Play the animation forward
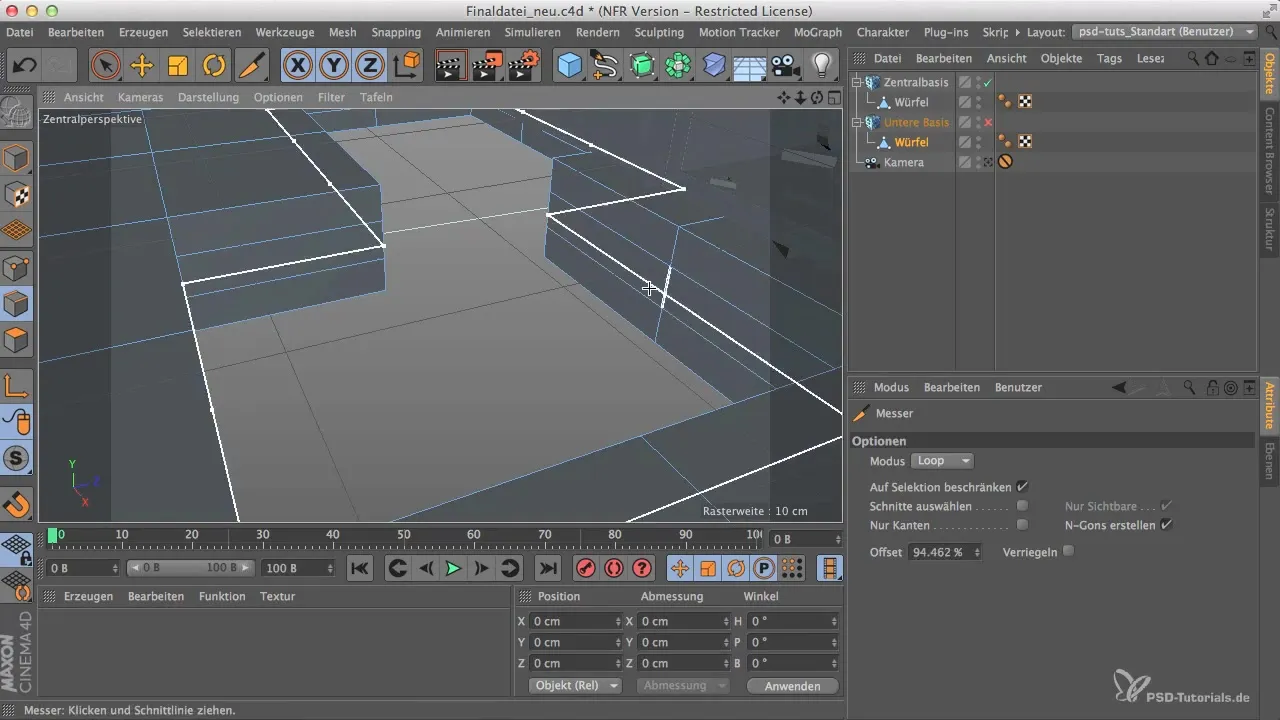1280x720 pixels. point(453,568)
